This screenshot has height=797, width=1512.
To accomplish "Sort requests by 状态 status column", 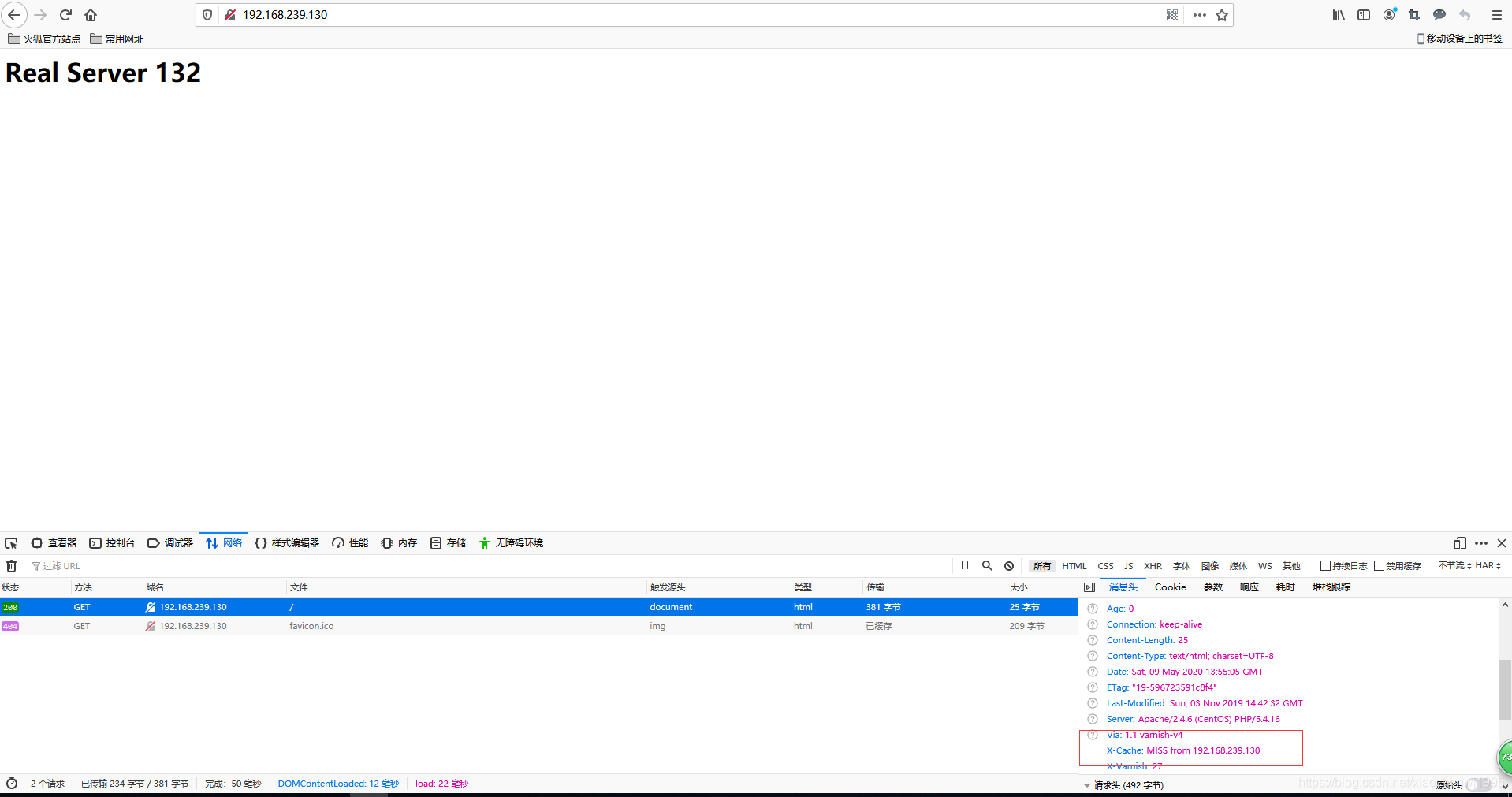I will click(x=35, y=587).
